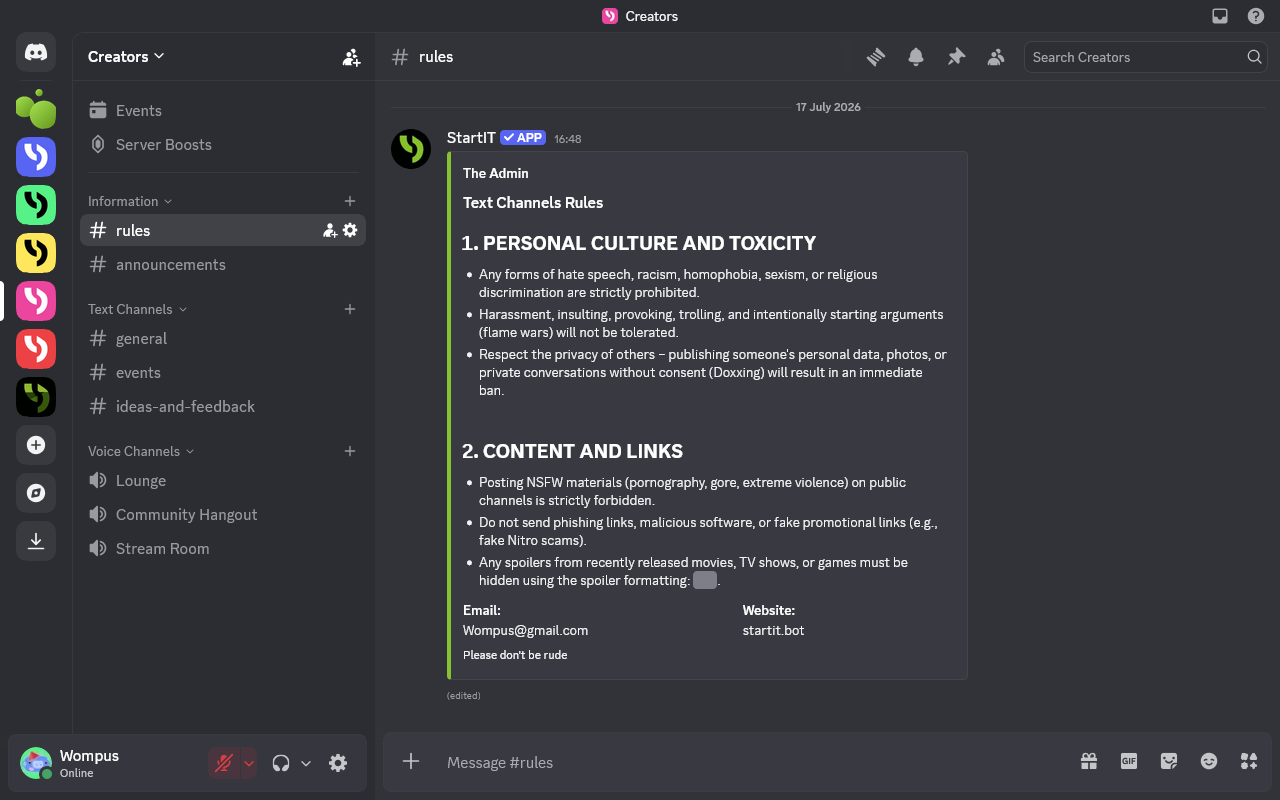Click the startit.bot website text
This screenshot has width=1280, height=800.
pos(773,631)
